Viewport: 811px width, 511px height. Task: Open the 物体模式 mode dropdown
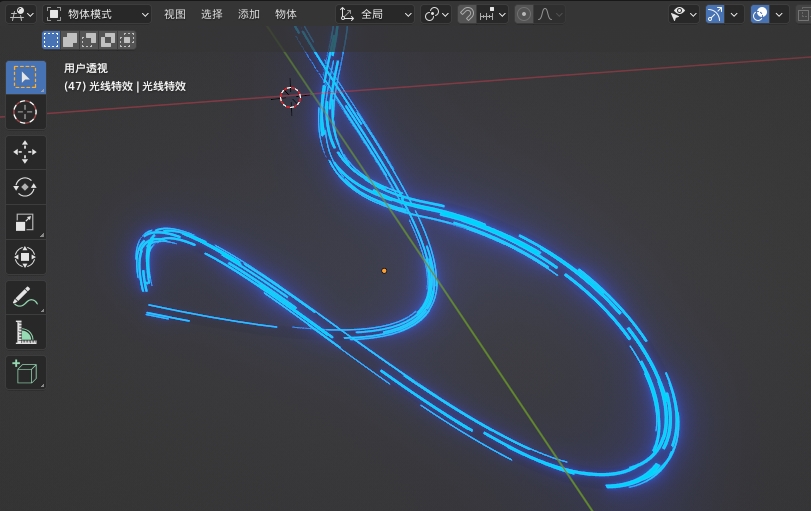point(97,14)
